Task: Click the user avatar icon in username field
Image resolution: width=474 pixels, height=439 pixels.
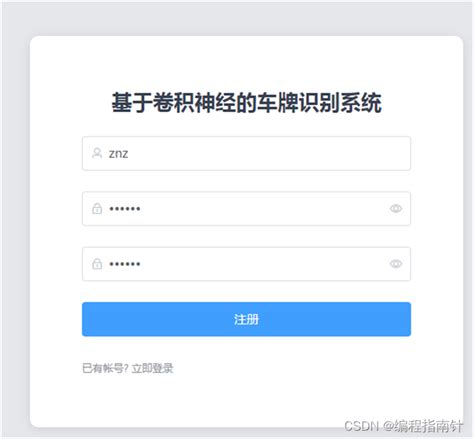Action: pyautogui.click(x=97, y=153)
